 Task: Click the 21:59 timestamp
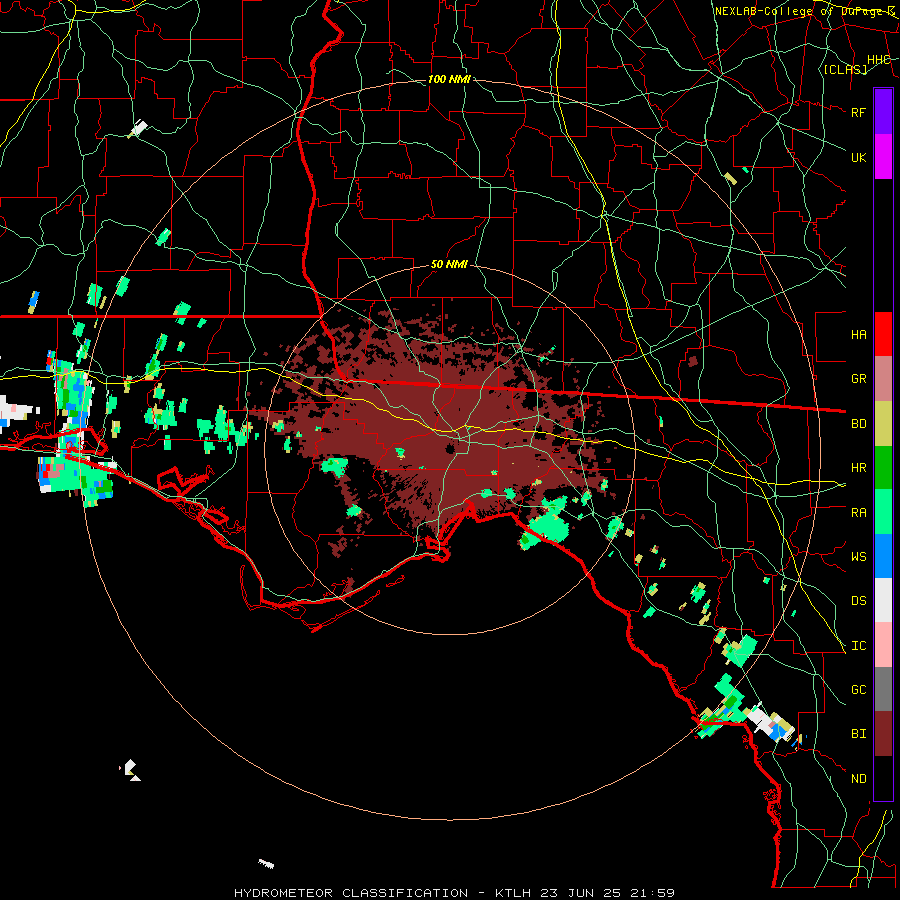point(653,893)
